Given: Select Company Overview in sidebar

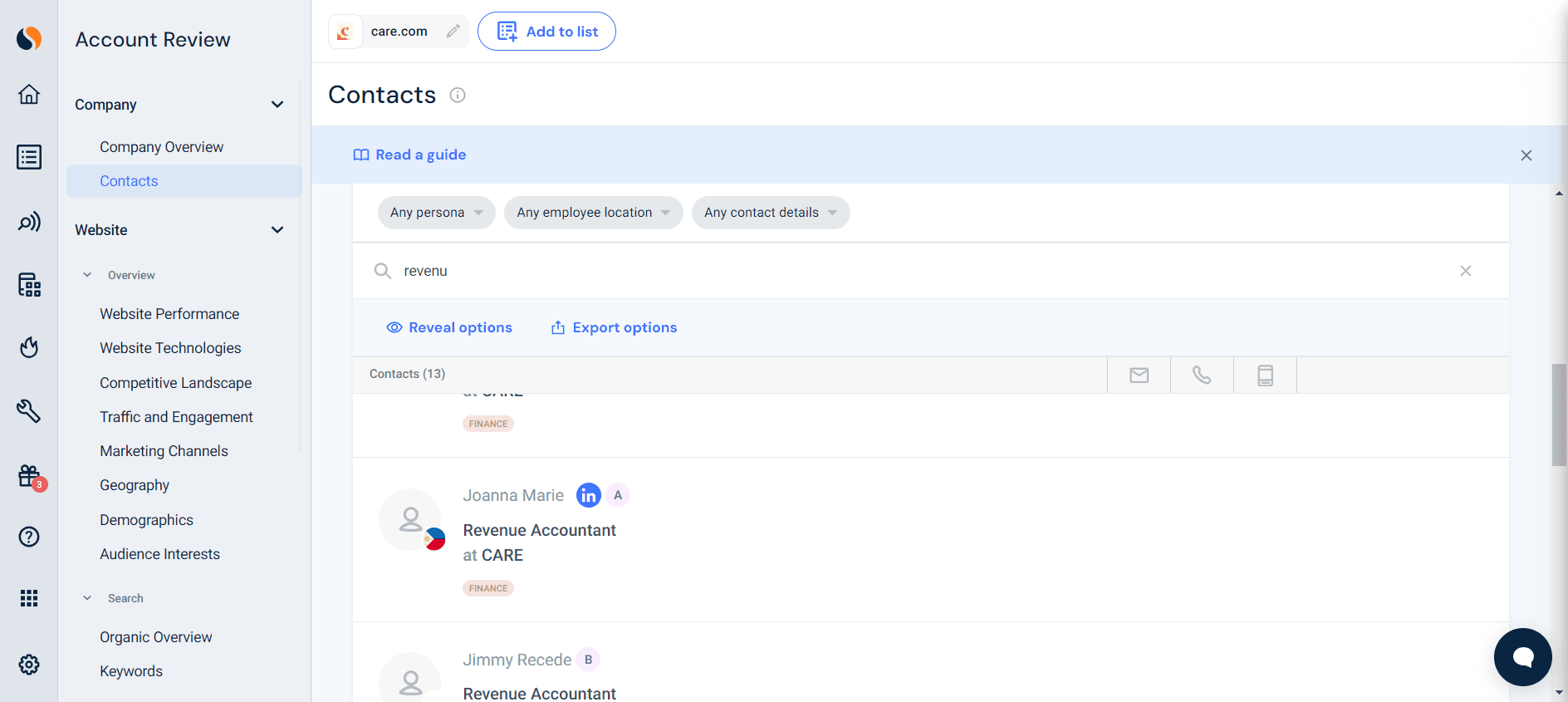Looking at the screenshot, I should pos(162,147).
